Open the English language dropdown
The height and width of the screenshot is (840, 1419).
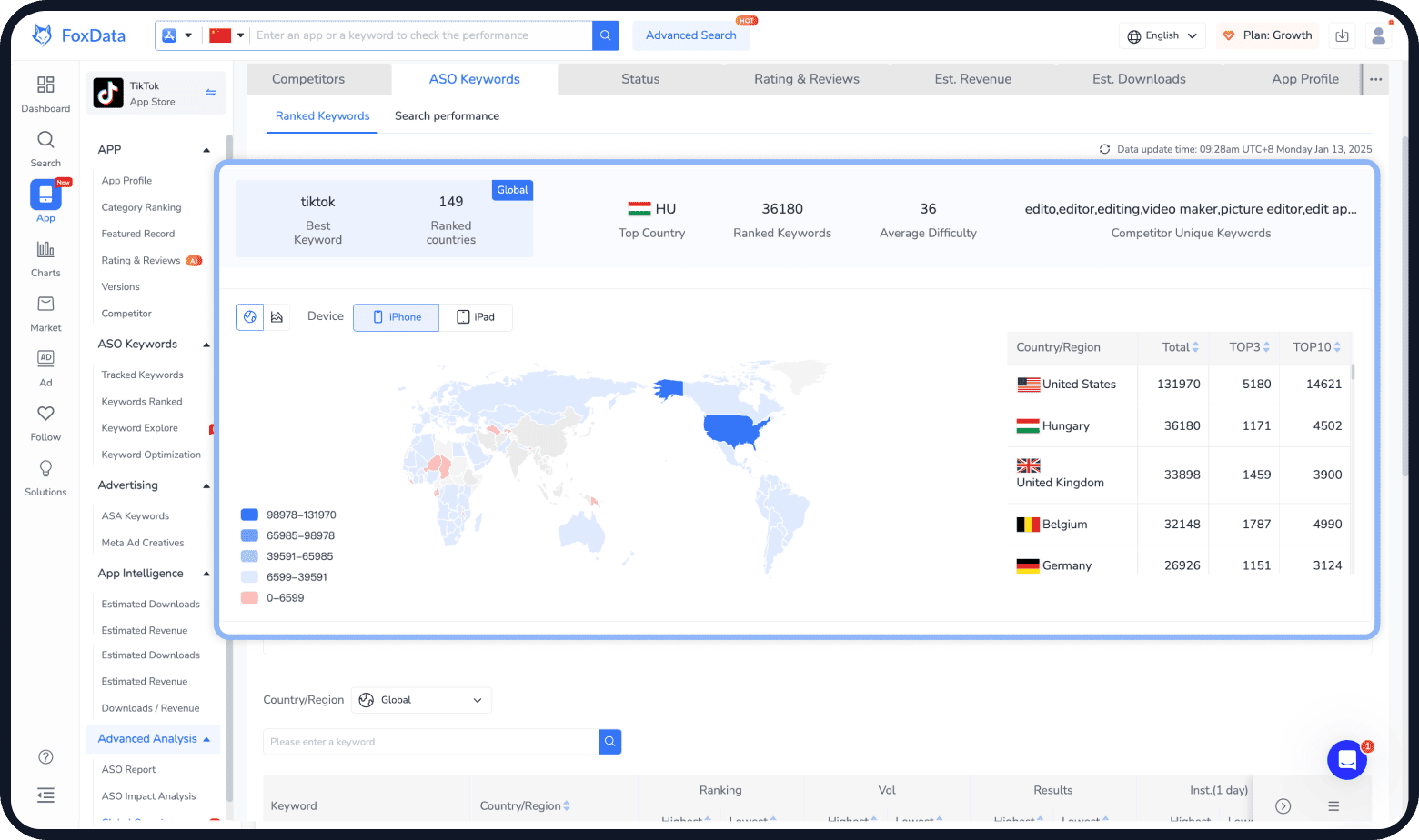tap(1163, 35)
